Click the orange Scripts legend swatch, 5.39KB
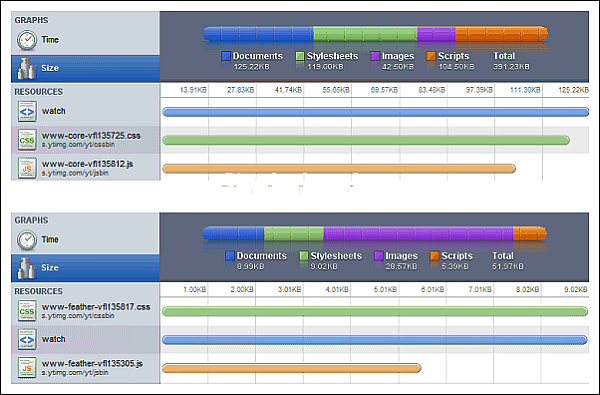The width and height of the screenshot is (600, 395). pos(434,256)
